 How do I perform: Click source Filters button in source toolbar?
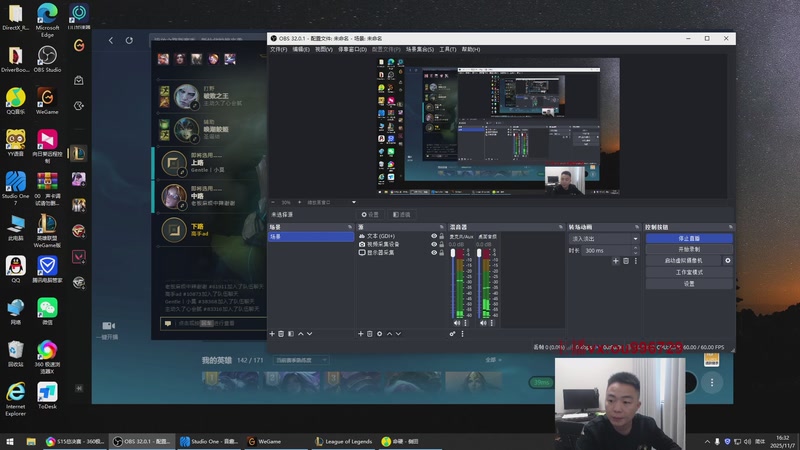tap(402, 215)
